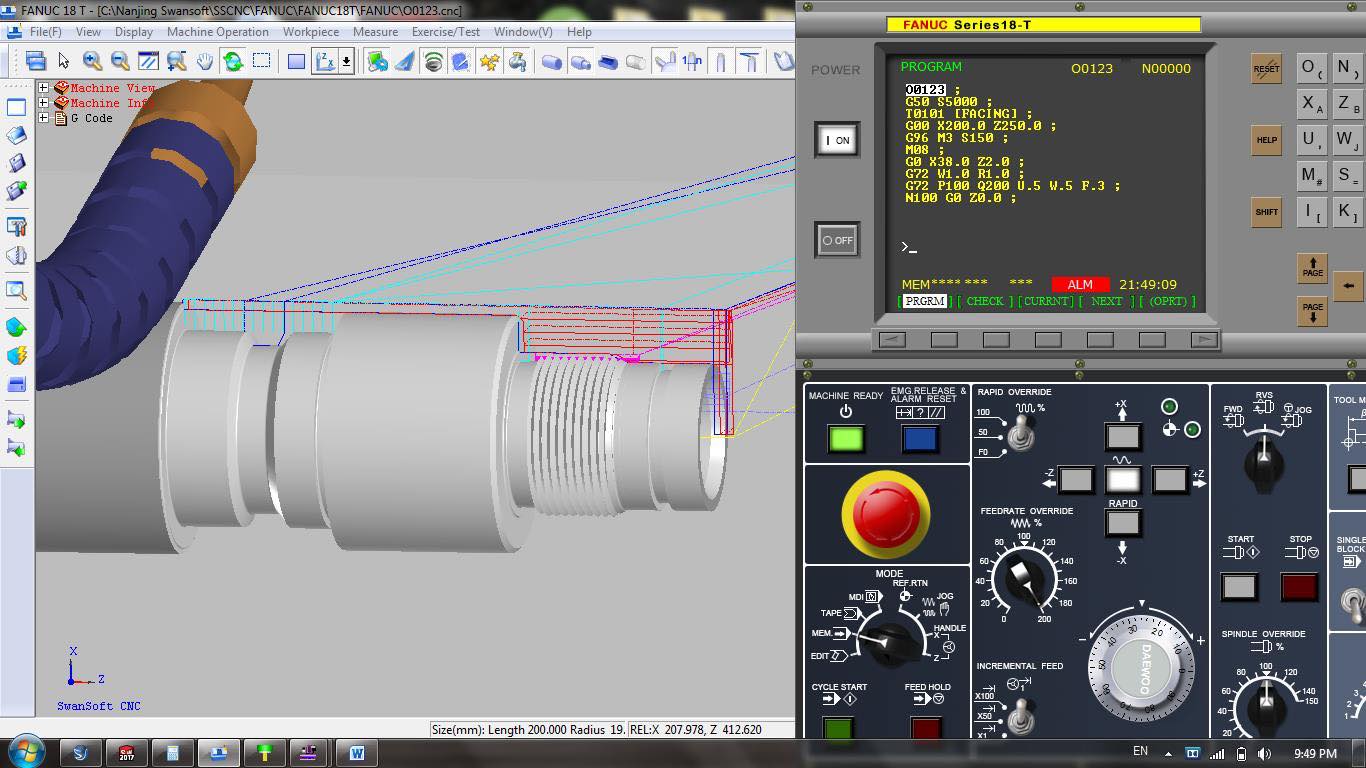Expand the Machine View tree node
1366x768 pixels.
pos(44,88)
